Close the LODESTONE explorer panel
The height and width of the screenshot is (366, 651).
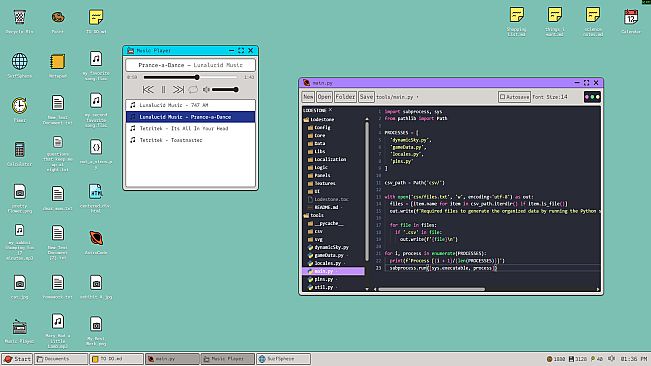click(330, 110)
